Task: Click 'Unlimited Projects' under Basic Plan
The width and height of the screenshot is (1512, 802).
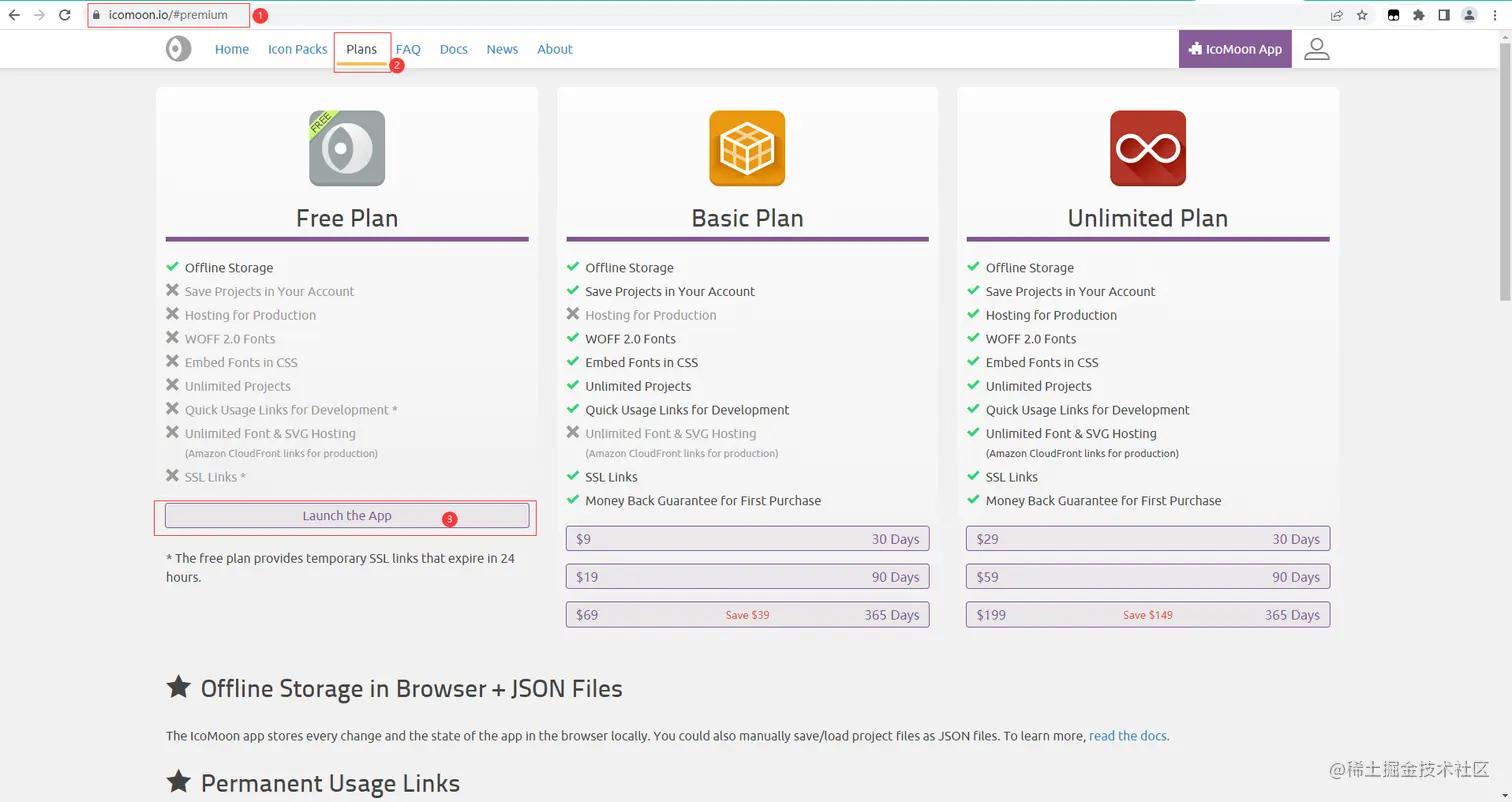Action: point(638,386)
